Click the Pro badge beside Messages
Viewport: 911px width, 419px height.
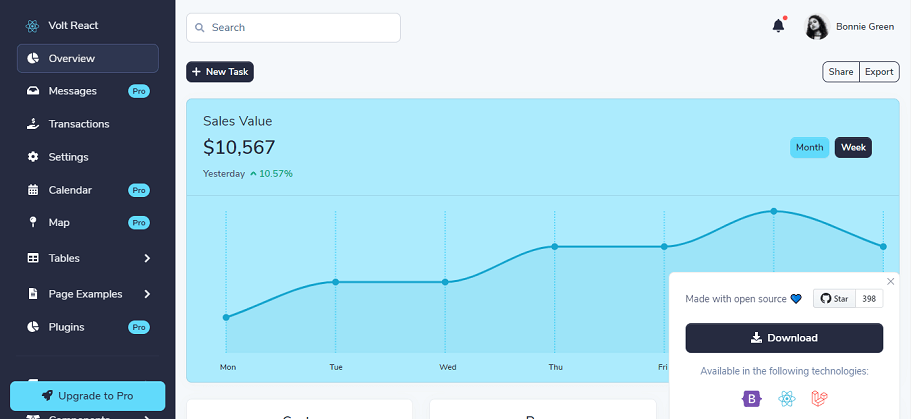point(139,91)
